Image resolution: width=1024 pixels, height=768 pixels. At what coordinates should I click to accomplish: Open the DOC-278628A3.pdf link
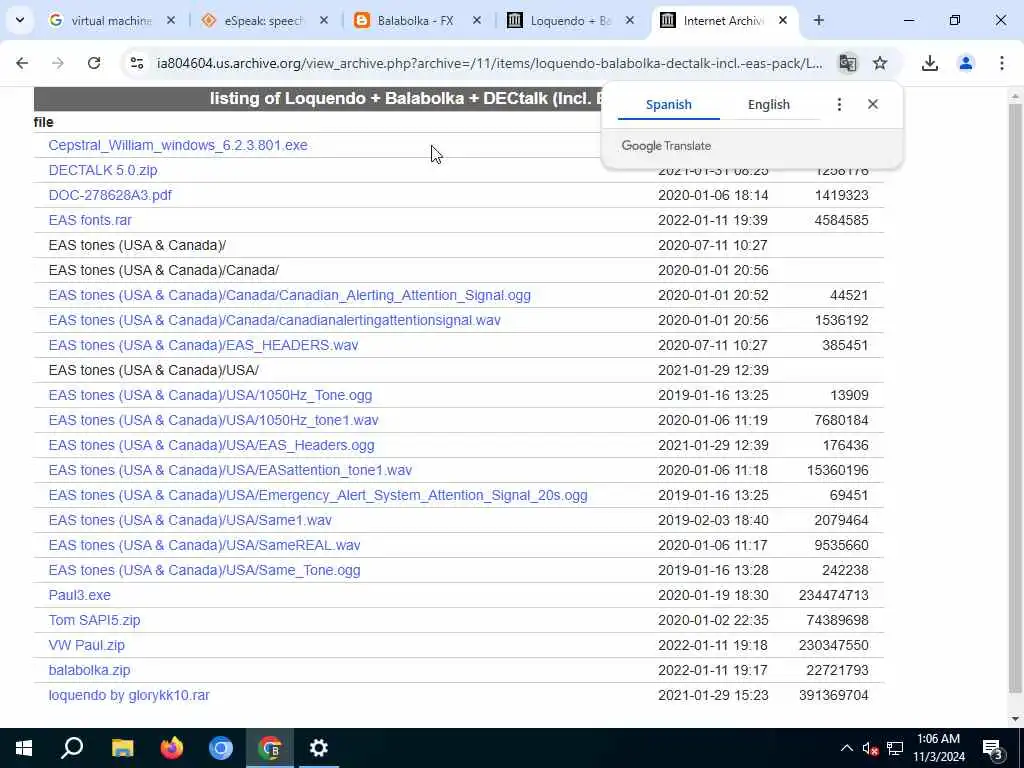coord(110,195)
